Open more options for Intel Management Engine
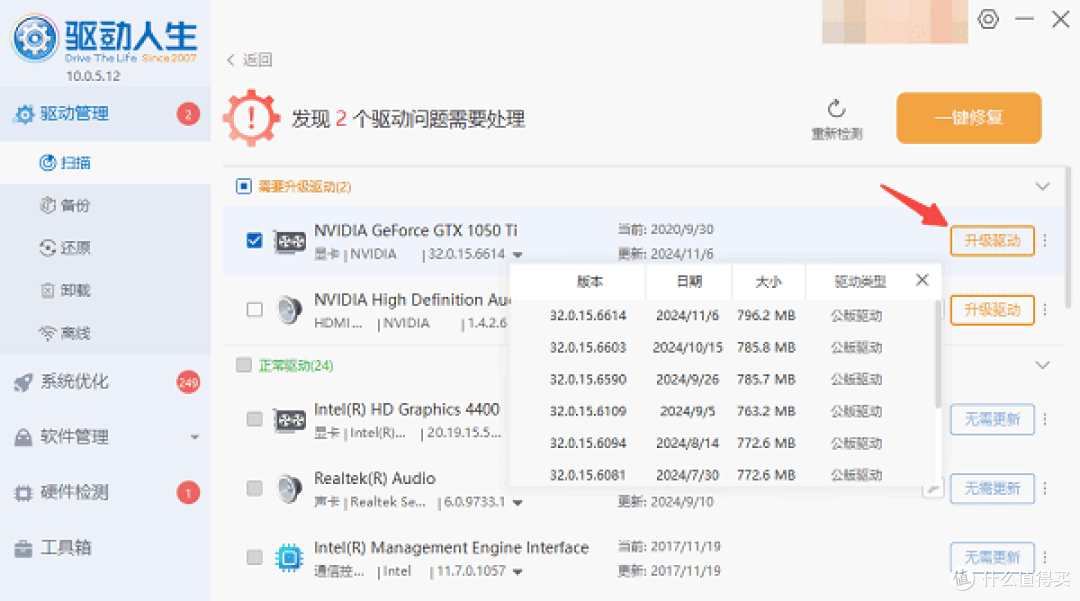 point(1045,557)
